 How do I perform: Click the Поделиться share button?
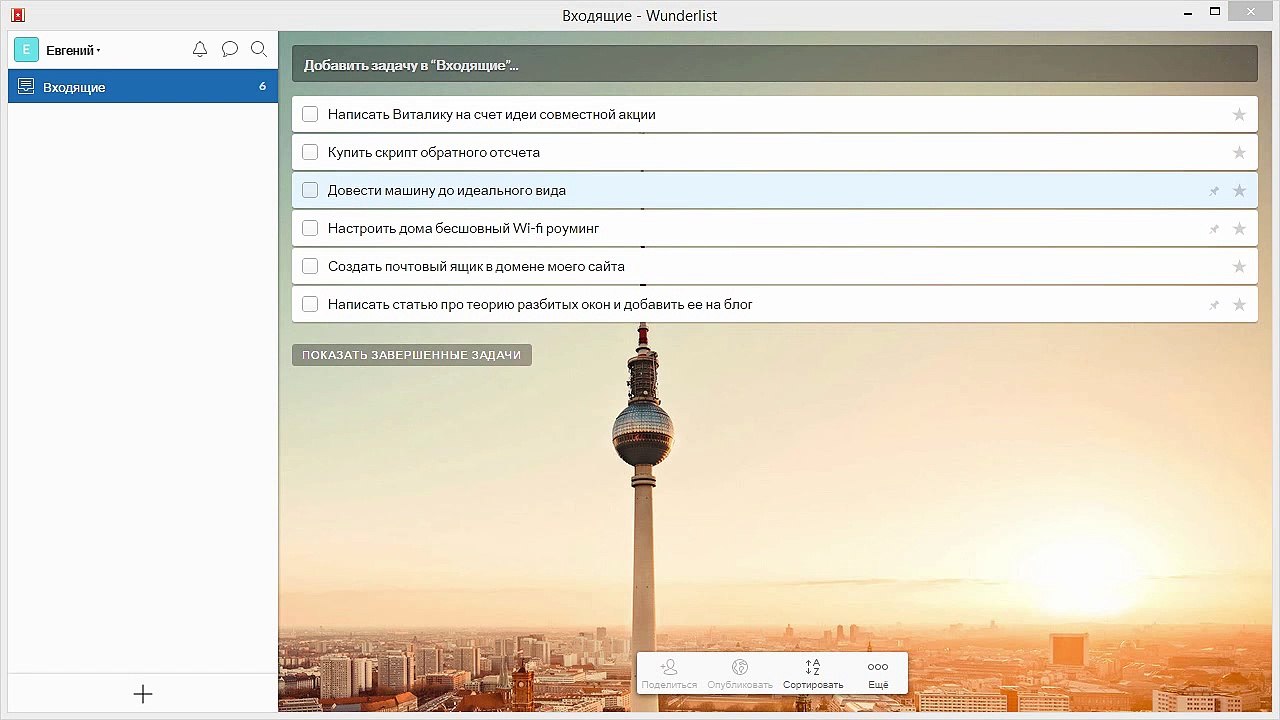(x=669, y=673)
